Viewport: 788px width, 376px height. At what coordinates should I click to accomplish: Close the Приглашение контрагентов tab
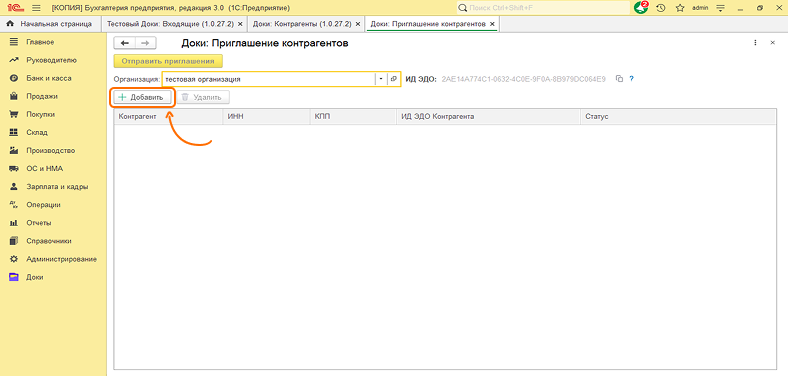(x=492, y=24)
